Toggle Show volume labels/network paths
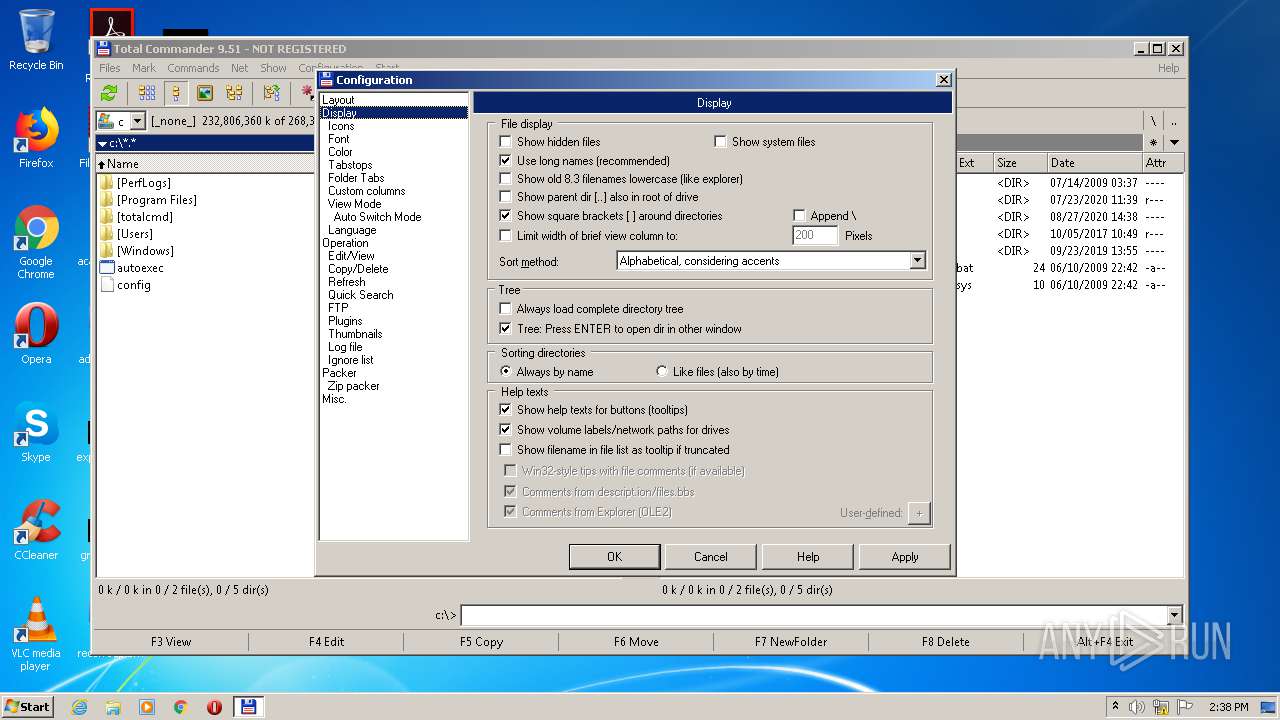Viewport: 1280px width, 720px height. [505, 430]
